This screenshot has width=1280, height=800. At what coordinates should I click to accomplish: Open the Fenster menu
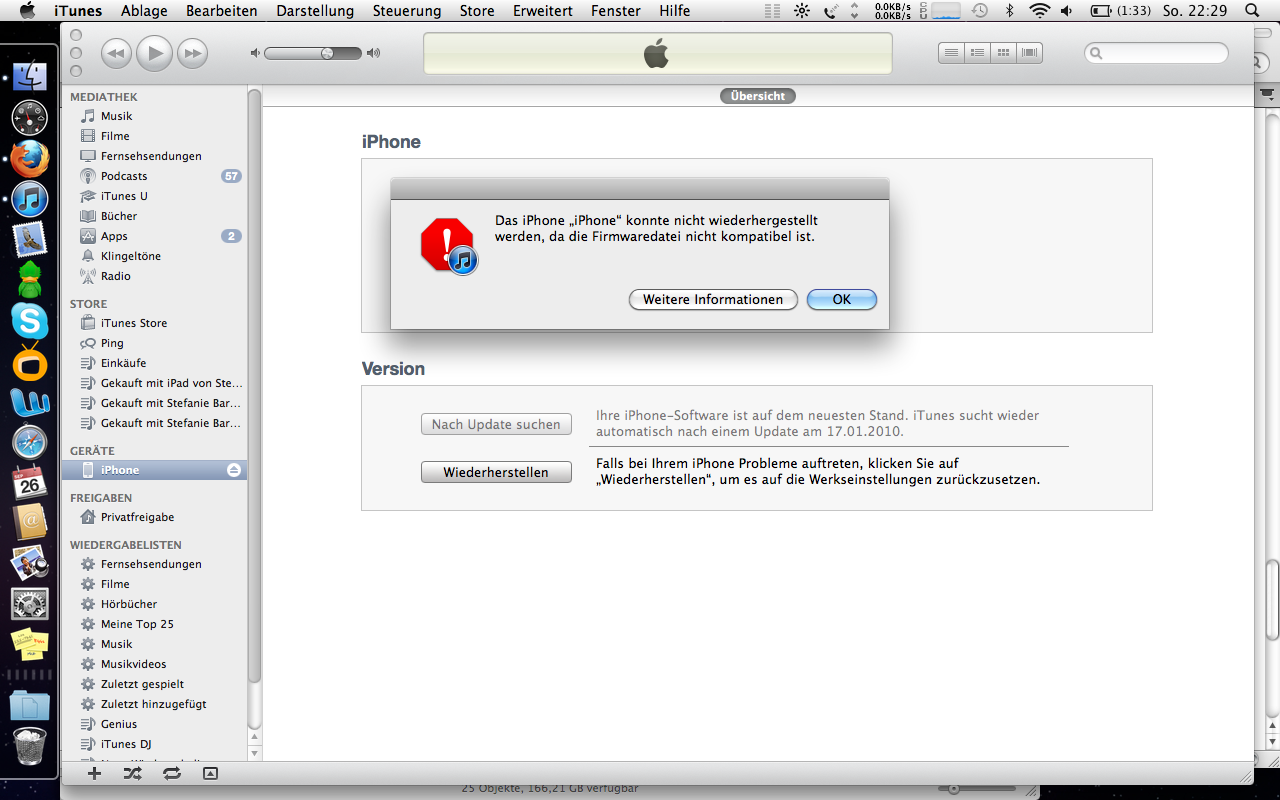coord(616,11)
